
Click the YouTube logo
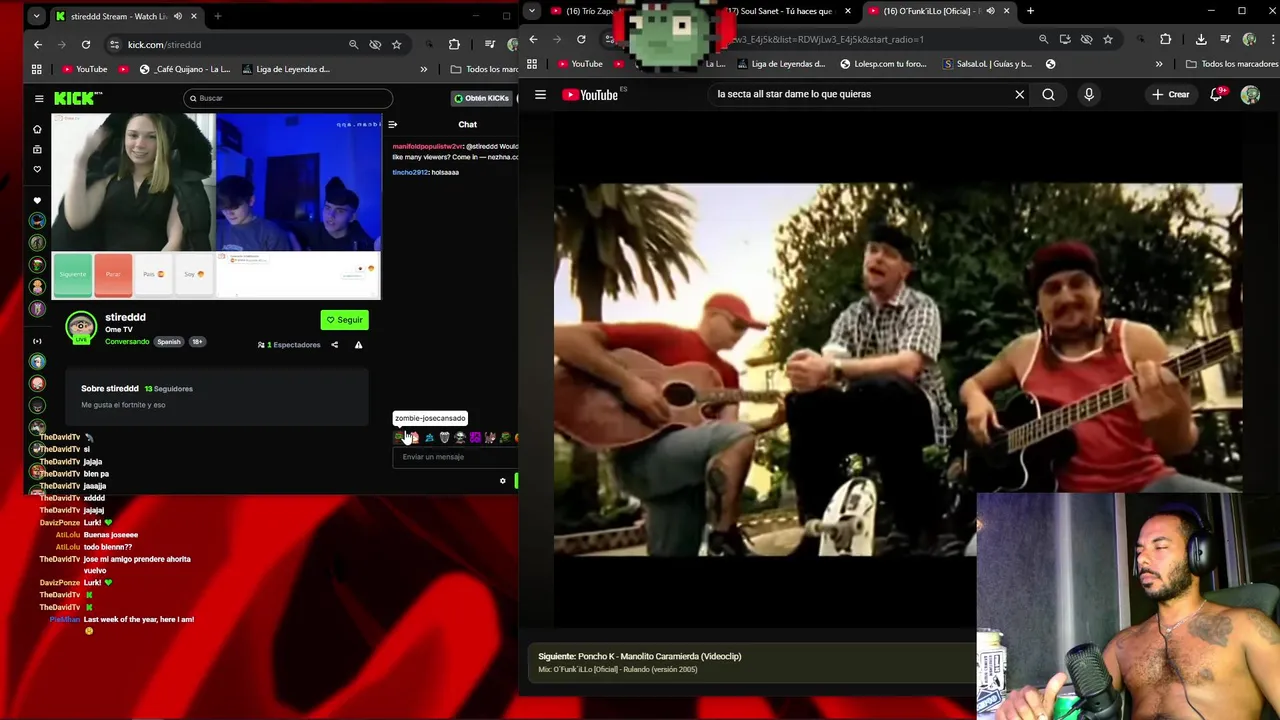point(590,95)
